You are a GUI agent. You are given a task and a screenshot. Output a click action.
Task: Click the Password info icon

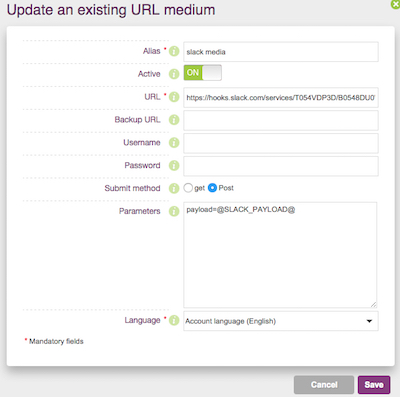174,165
